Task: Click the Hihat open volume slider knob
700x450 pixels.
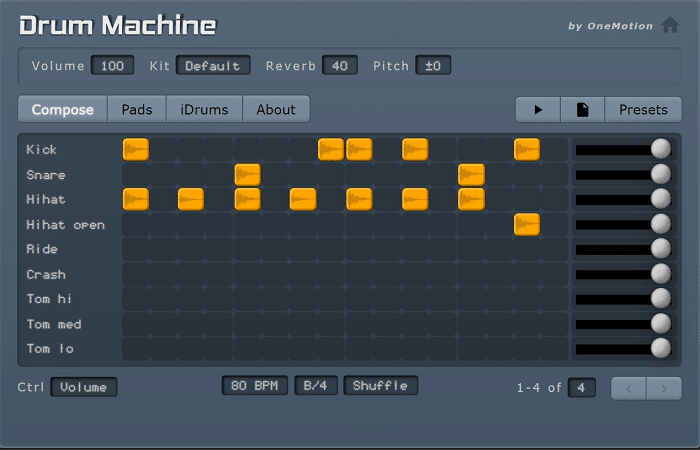Action: [x=661, y=224]
